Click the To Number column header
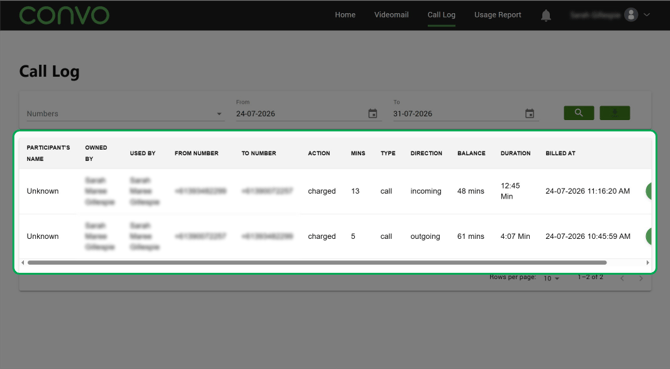Image resolution: width=670 pixels, height=369 pixels. (x=259, y=153)
